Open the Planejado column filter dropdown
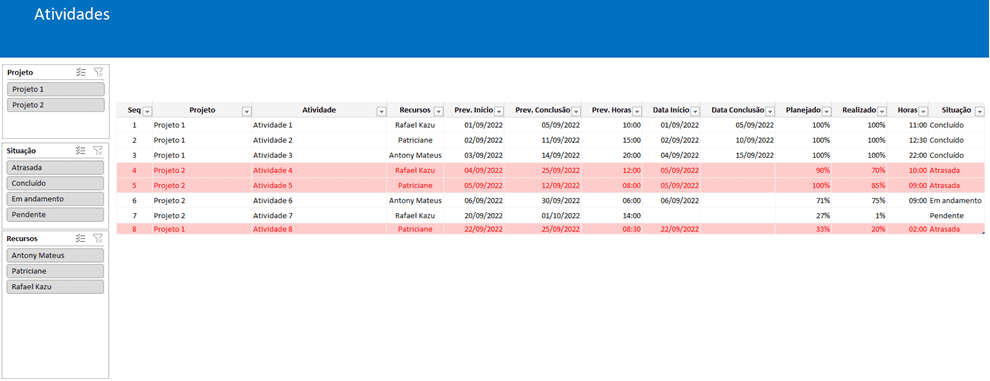 [826, 111]
